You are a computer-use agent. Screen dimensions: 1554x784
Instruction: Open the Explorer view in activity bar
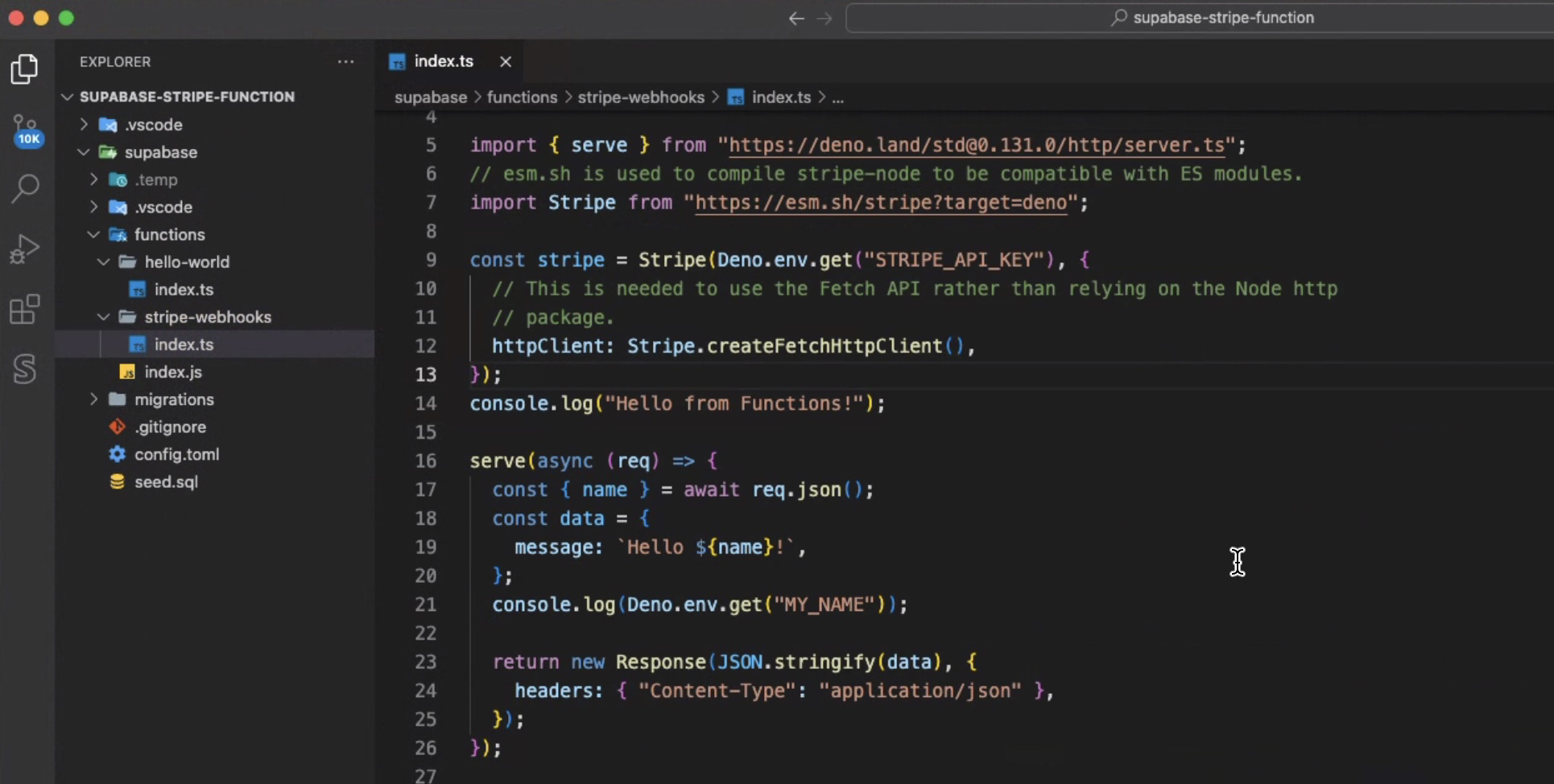pyautogui.click(x=25, y=69)
